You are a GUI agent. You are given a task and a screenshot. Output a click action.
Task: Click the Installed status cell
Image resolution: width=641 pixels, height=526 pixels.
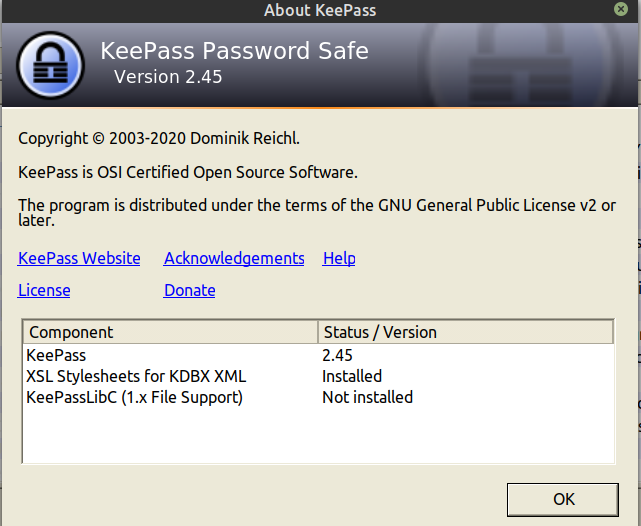(352, 376)
